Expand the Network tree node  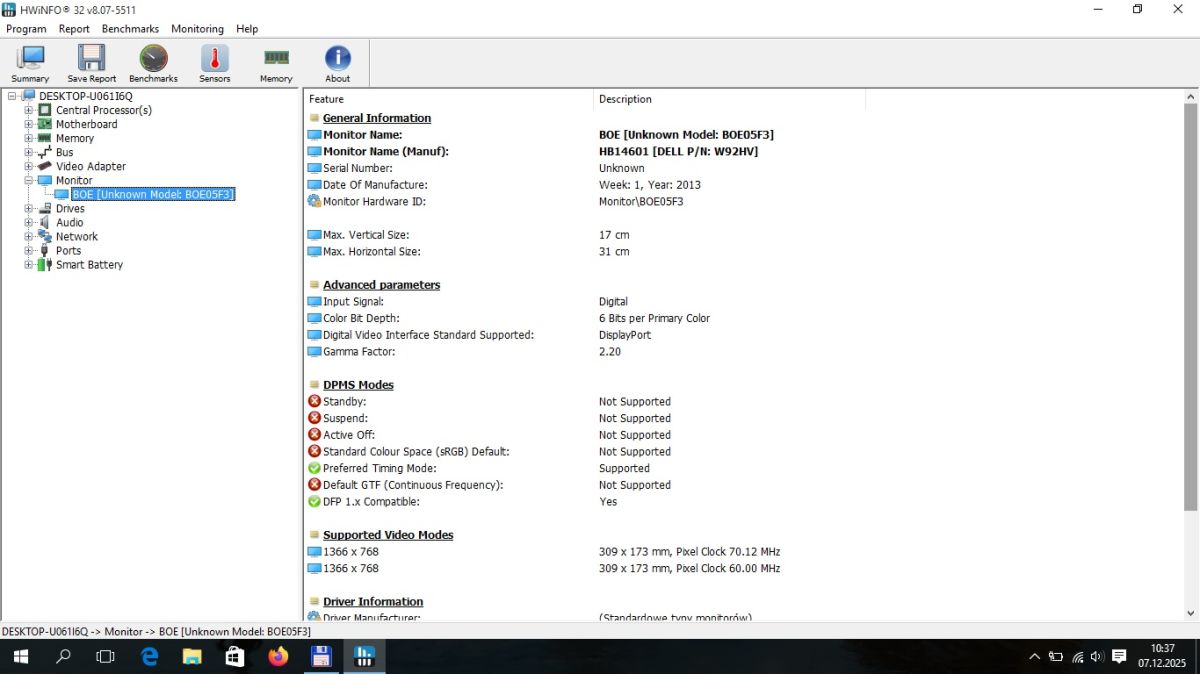[29, 236]
